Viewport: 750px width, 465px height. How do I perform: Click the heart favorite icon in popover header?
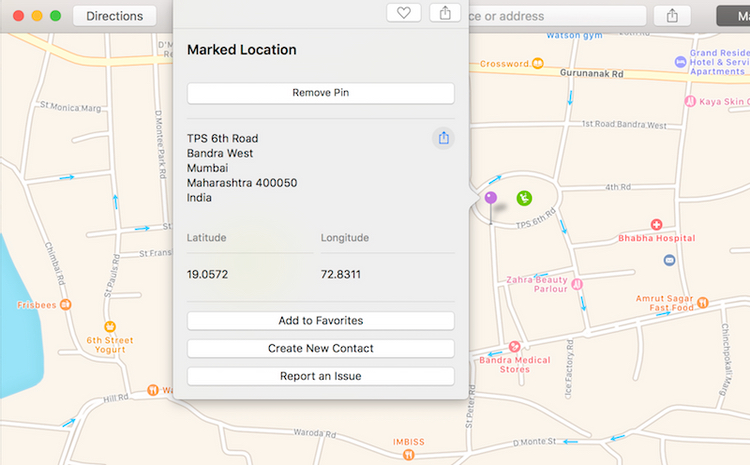point(403,13)
